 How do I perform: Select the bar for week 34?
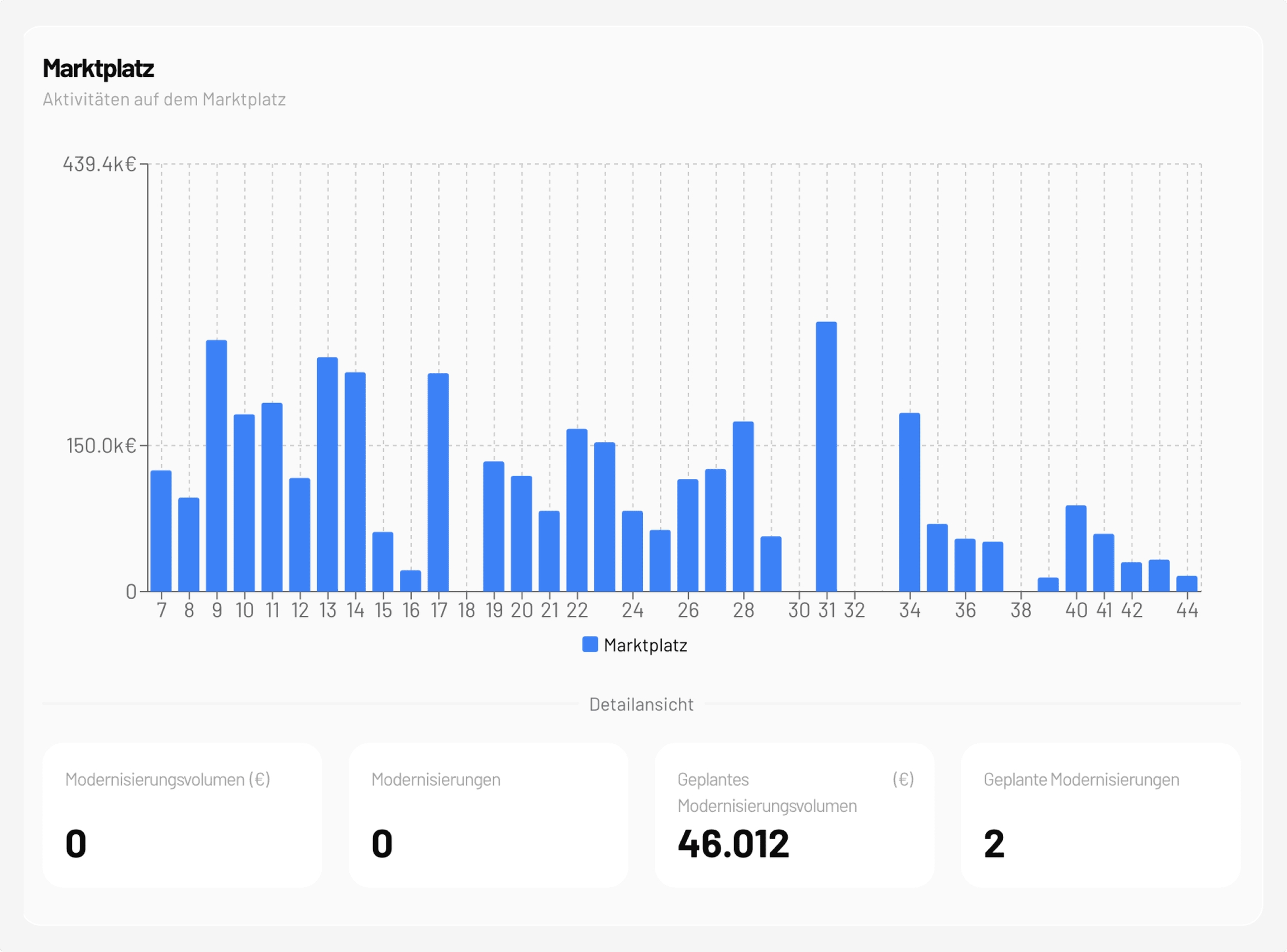(909, 502)
